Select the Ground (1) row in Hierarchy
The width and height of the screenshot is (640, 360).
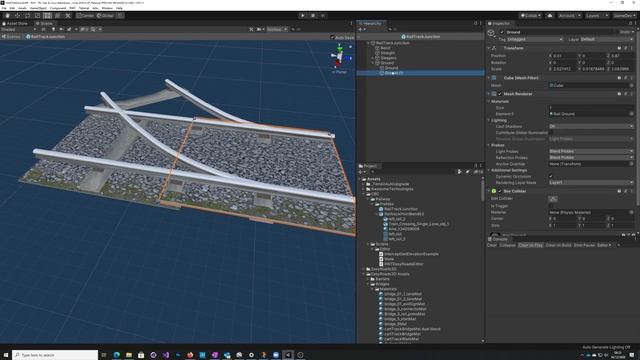coord(420,73)
